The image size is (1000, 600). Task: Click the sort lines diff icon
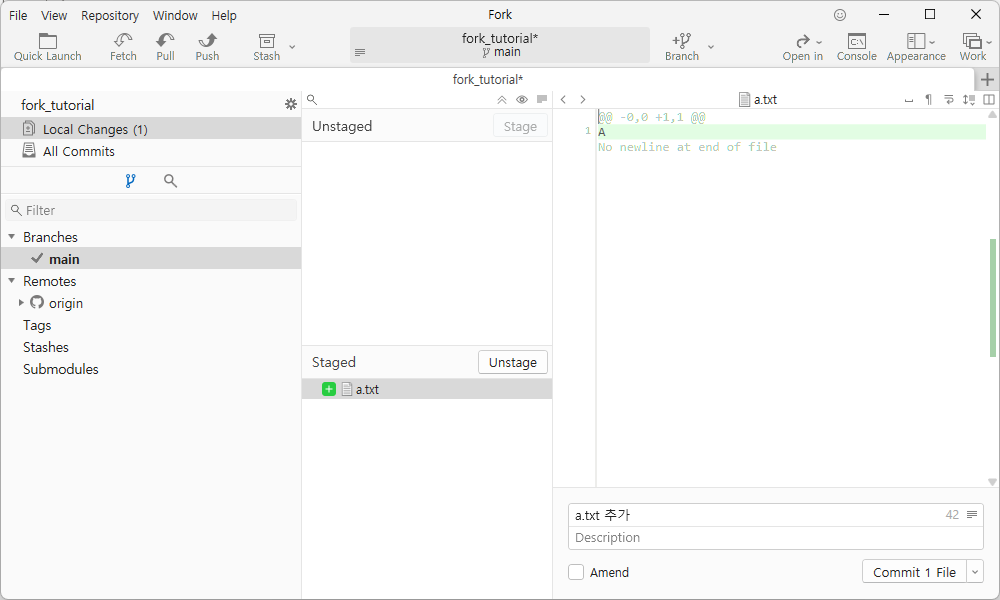click(969, 99)
